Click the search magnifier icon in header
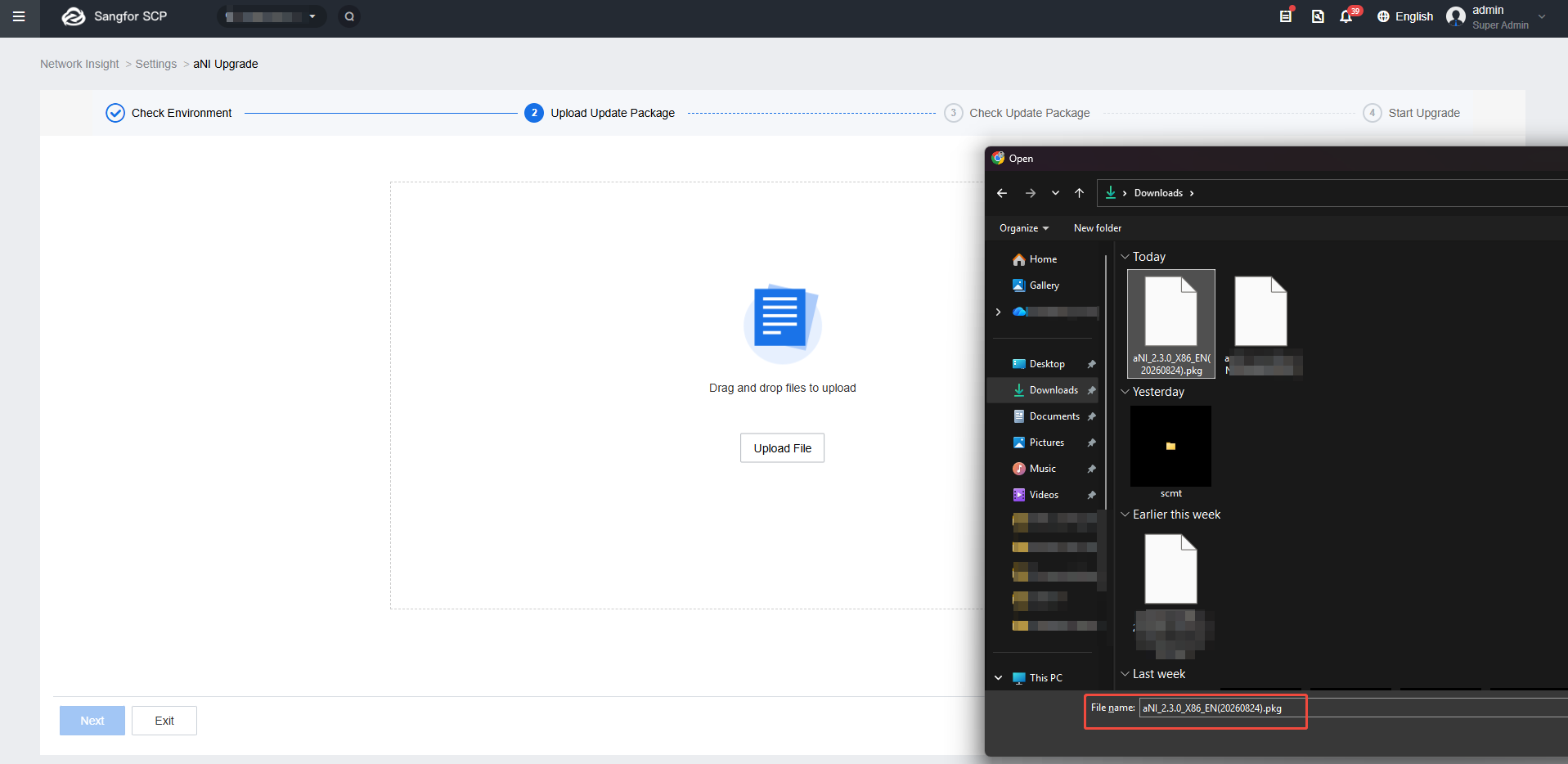 [349, 16]
